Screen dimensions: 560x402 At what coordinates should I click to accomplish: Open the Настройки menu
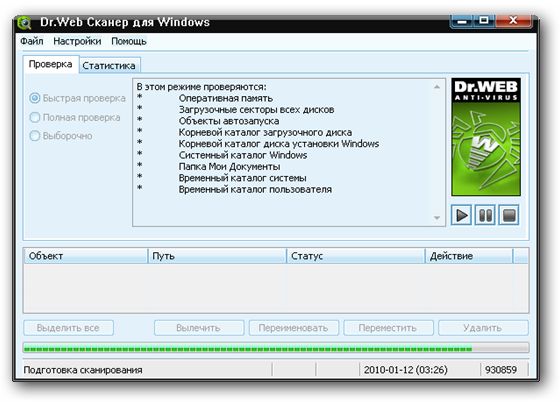pos(77,41)
